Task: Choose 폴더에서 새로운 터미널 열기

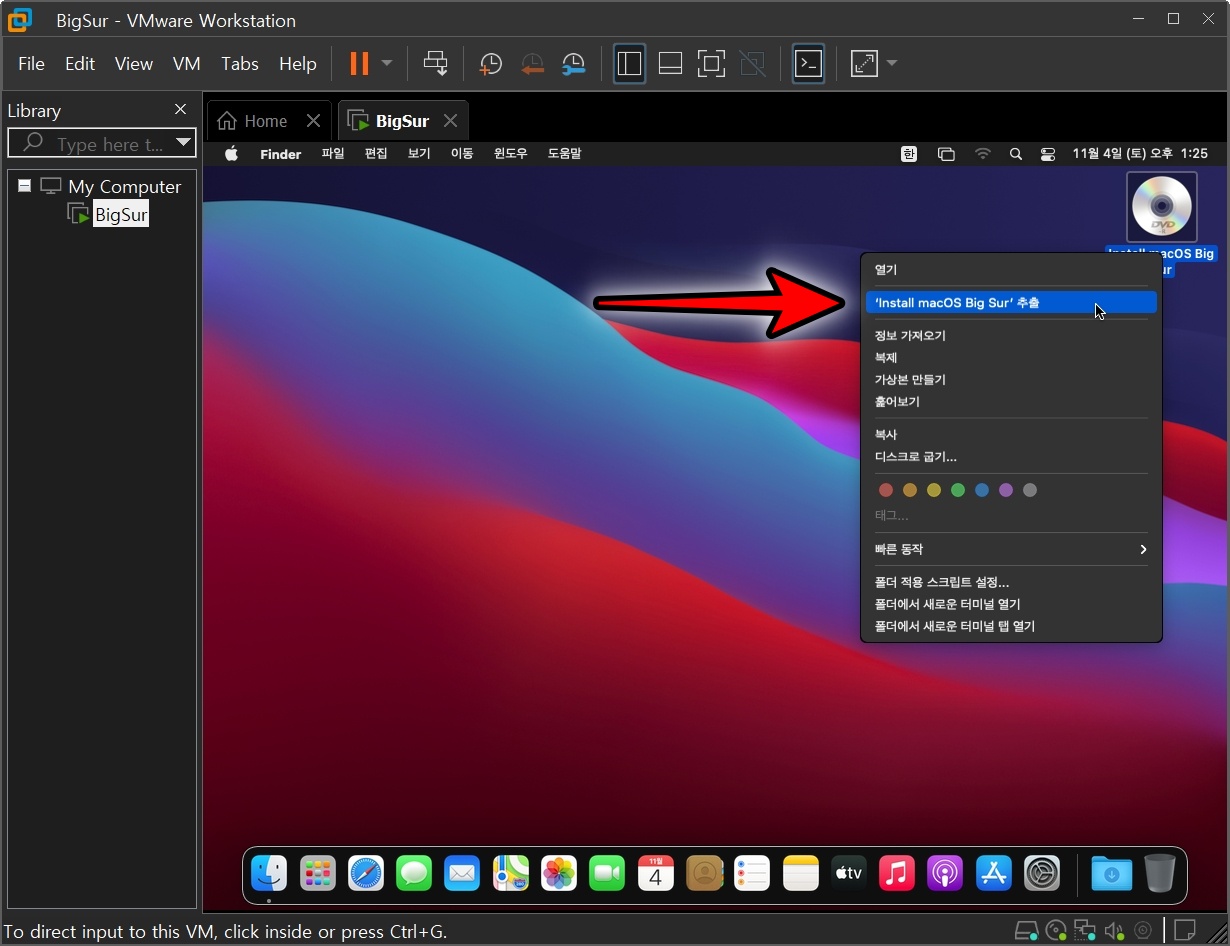Action: click(x=1011, y=604)
